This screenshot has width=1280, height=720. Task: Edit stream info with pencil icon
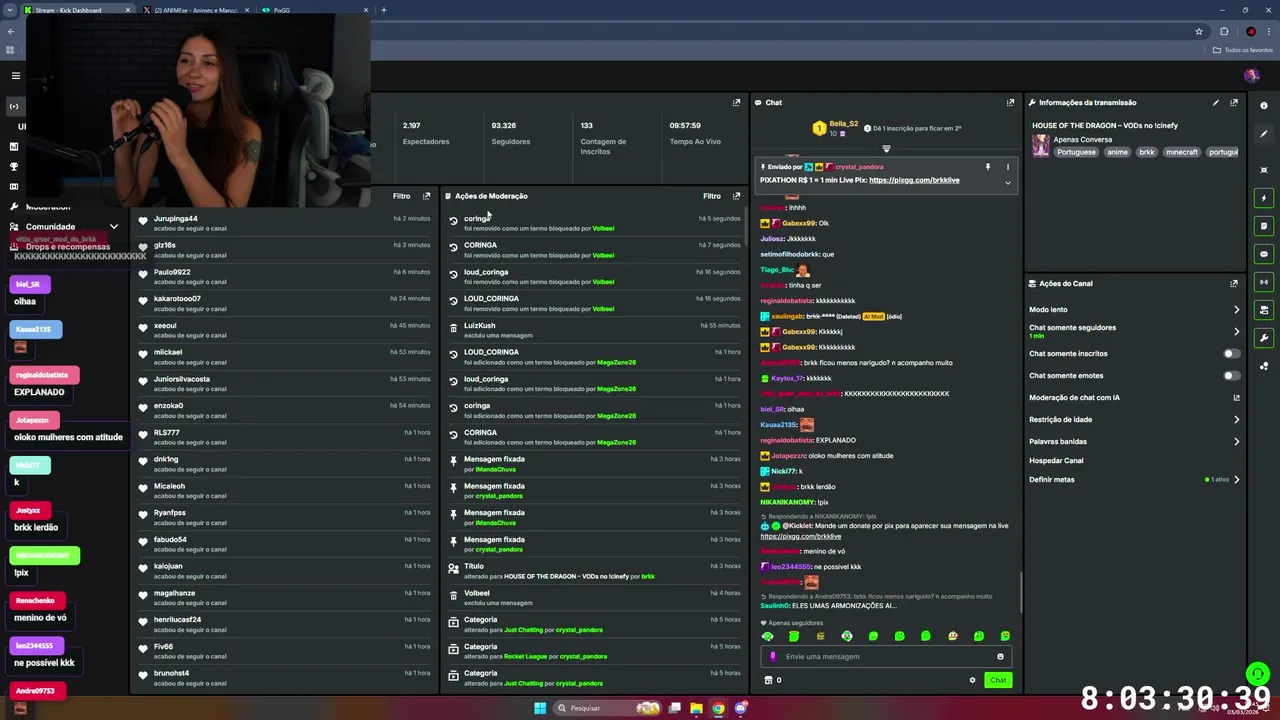[x=1216, y=102]
